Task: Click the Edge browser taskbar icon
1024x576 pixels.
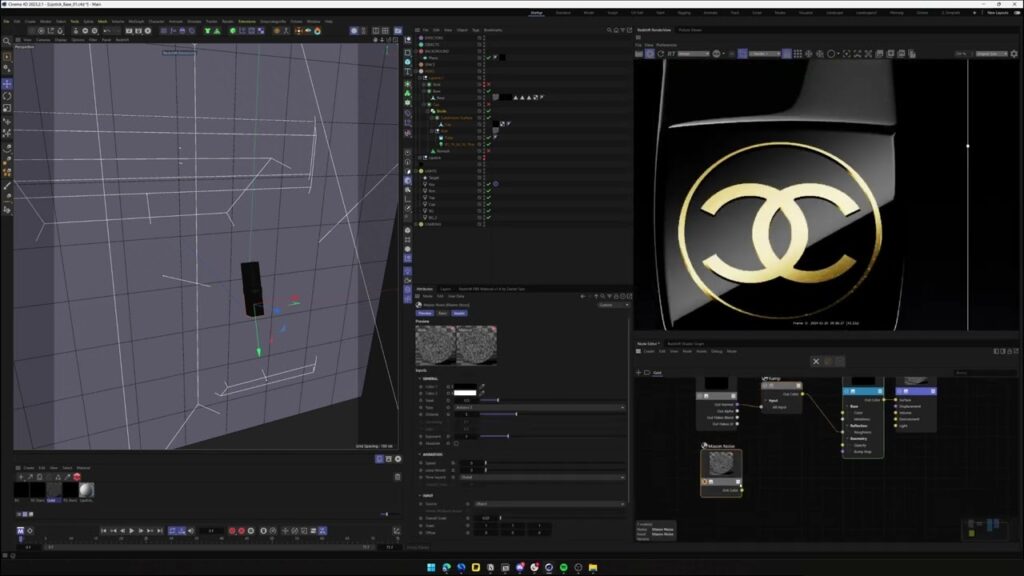Action: pyautogui.click(x=446, y=568)
